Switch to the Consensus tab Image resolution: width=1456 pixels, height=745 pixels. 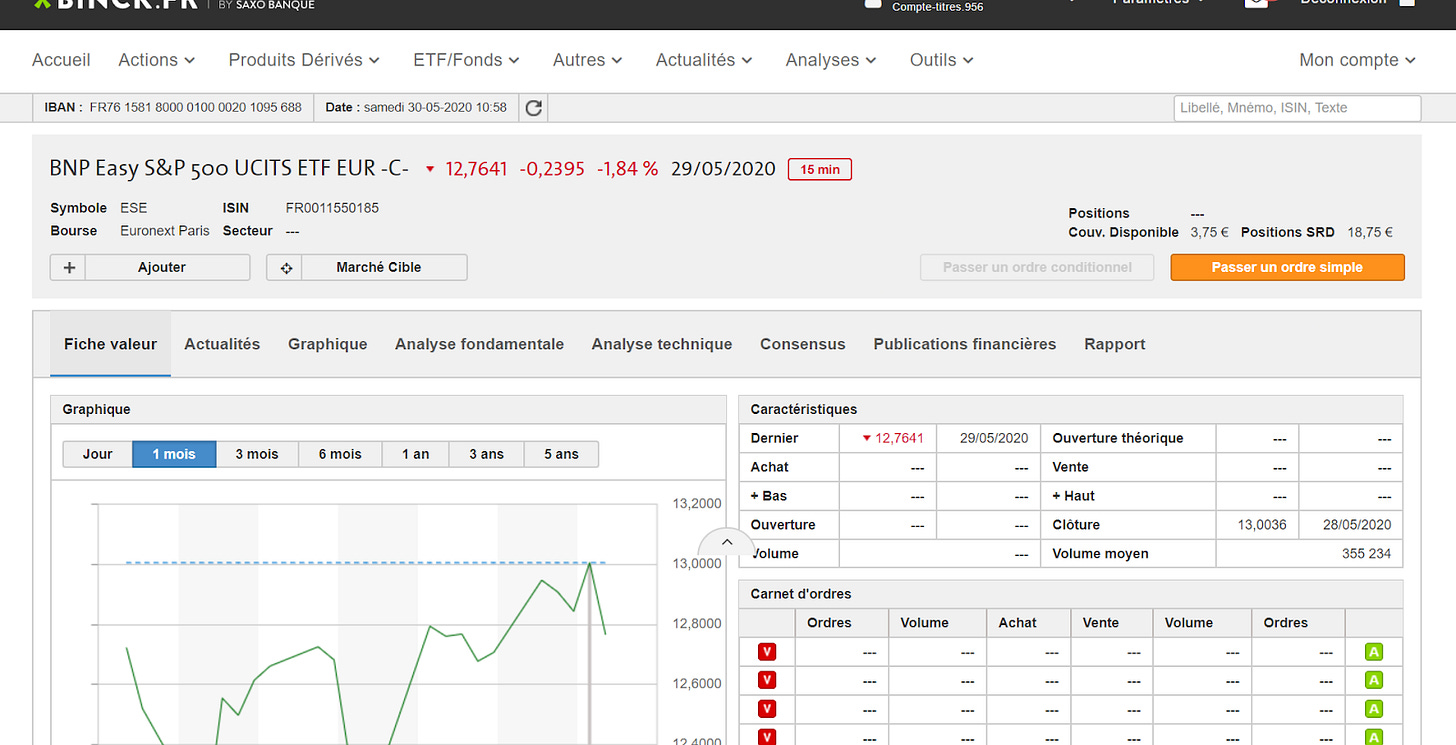point(803,344)
